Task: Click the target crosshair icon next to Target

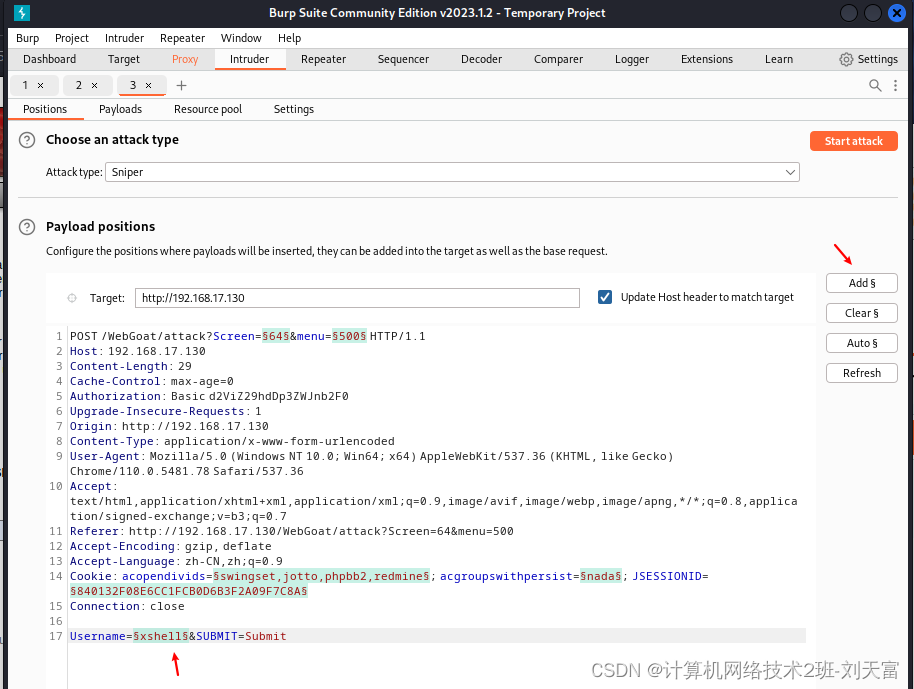Action: [x=72, y=298]
